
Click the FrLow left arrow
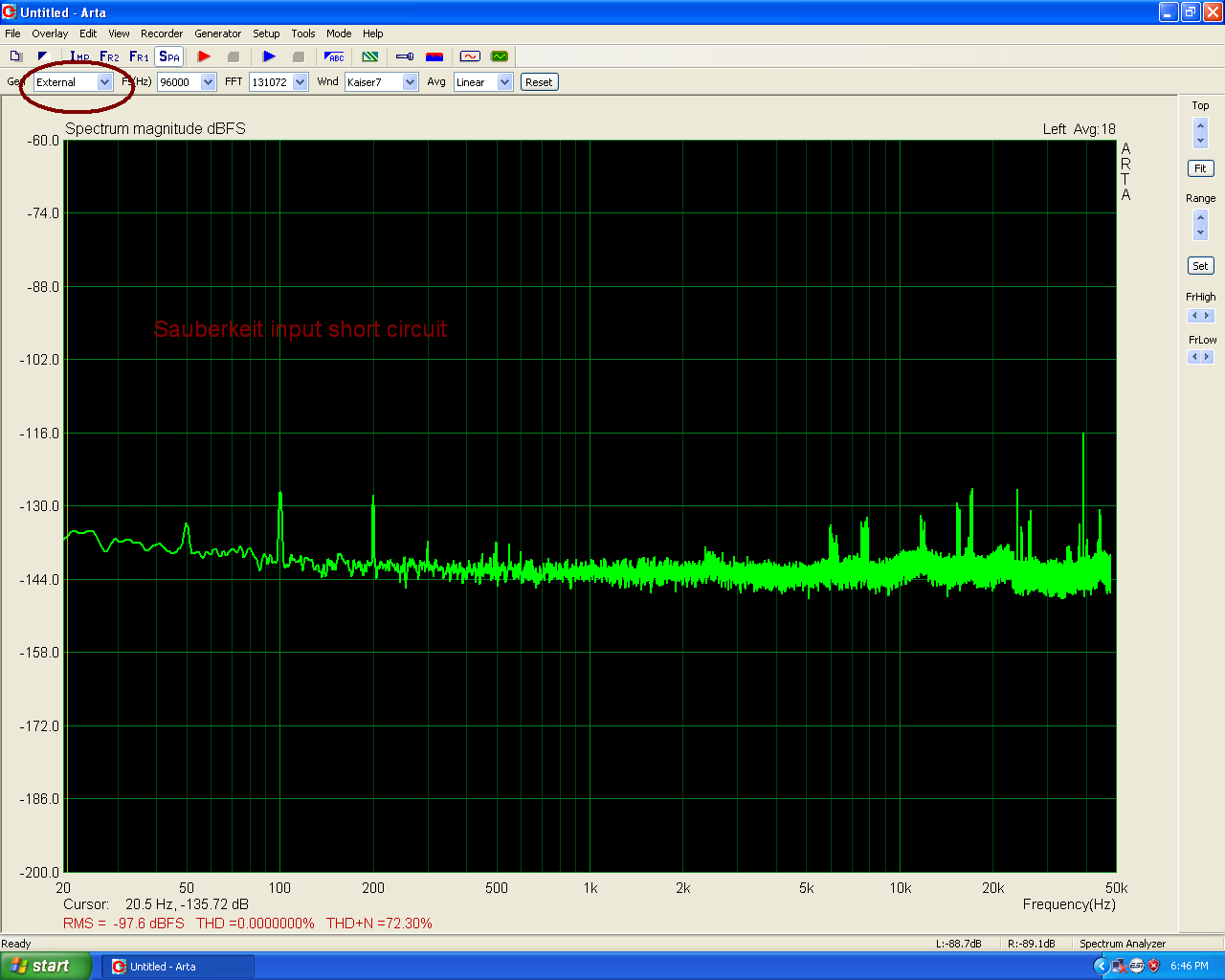pyautogui.click(x=1194, y=357)
